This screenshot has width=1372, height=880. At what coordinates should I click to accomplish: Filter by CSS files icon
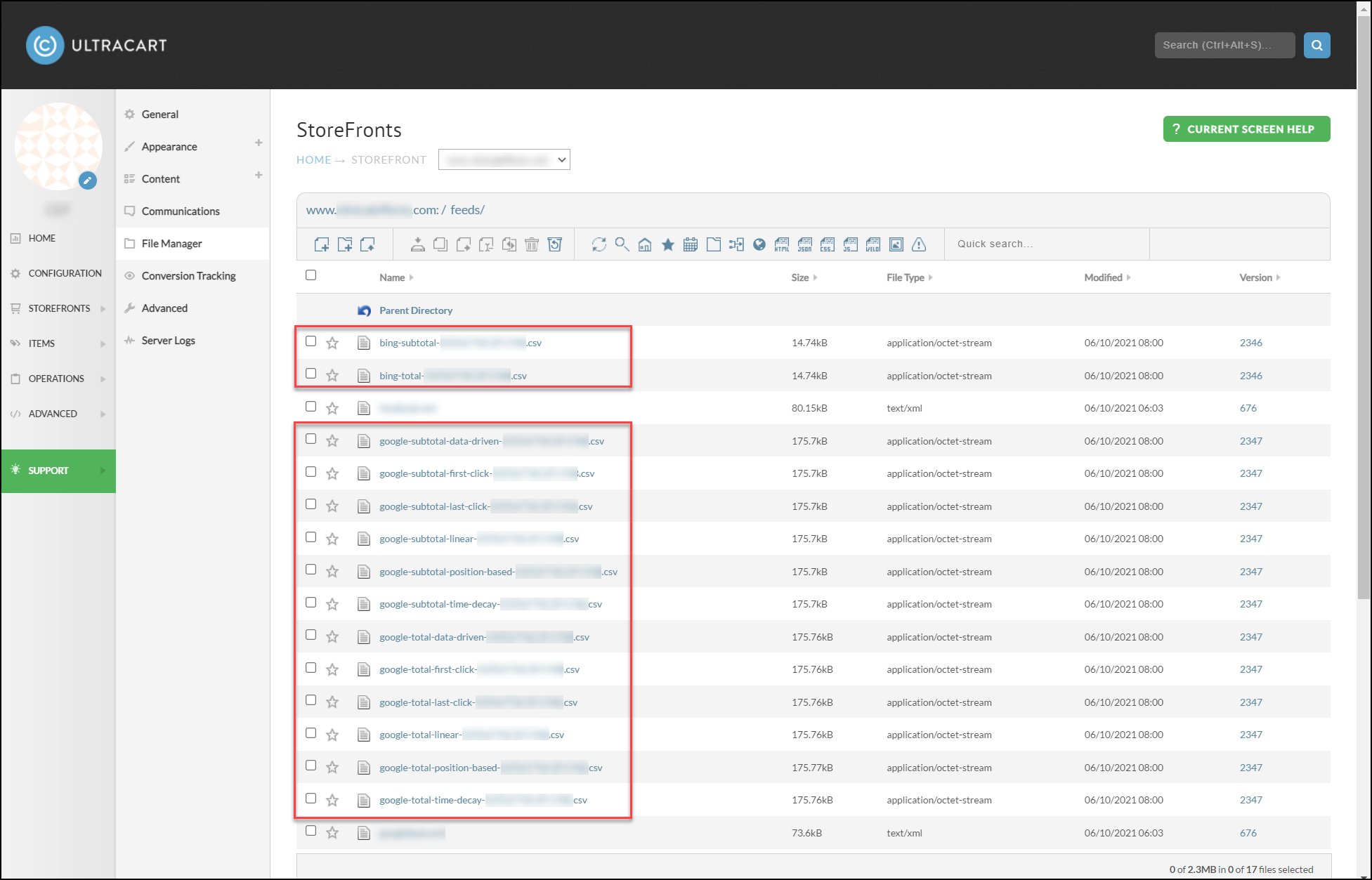tap(828, 244)
